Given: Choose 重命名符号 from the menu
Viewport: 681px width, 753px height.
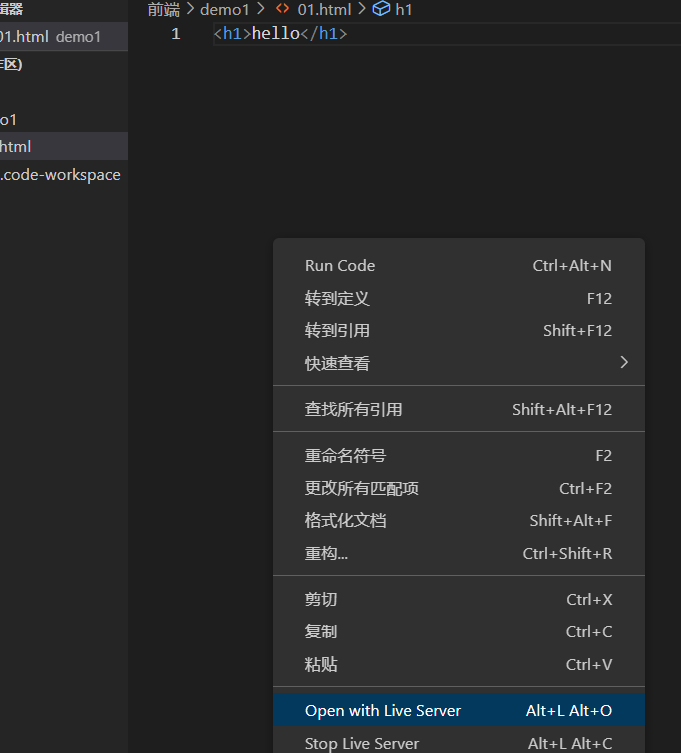Looking at the screenshot, I should [345, 455].
